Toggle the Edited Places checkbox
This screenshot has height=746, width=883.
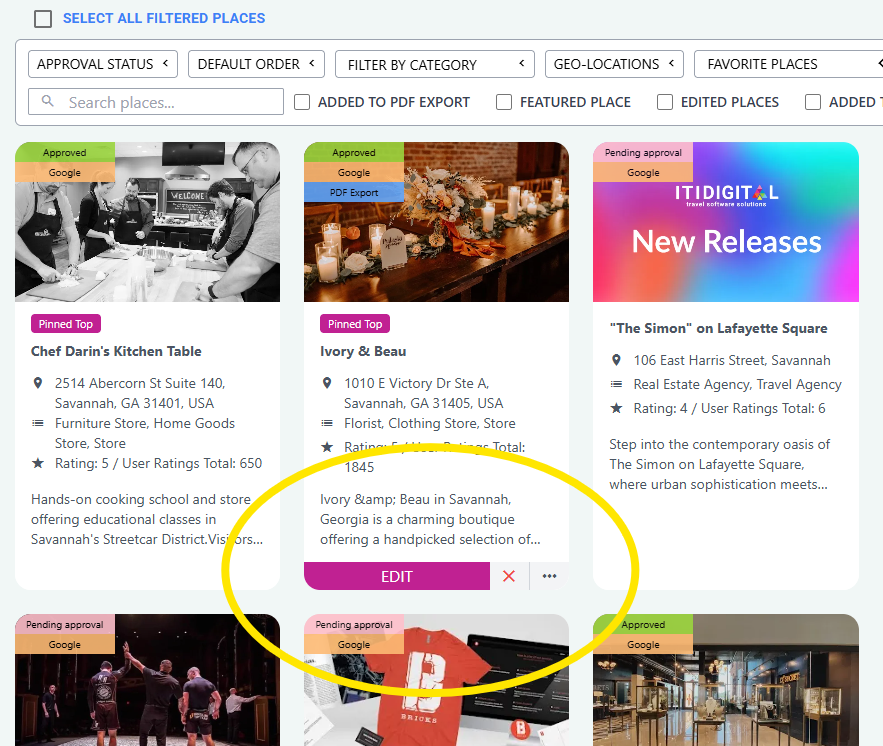[x=665, y=102]
